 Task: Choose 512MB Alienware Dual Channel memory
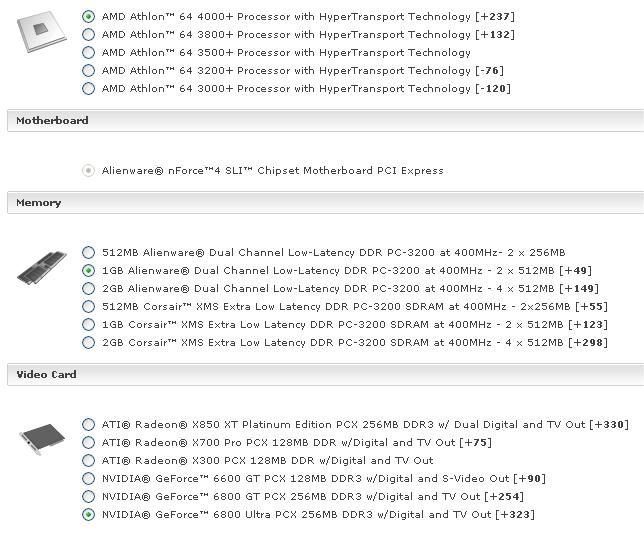tap(89, 253)
